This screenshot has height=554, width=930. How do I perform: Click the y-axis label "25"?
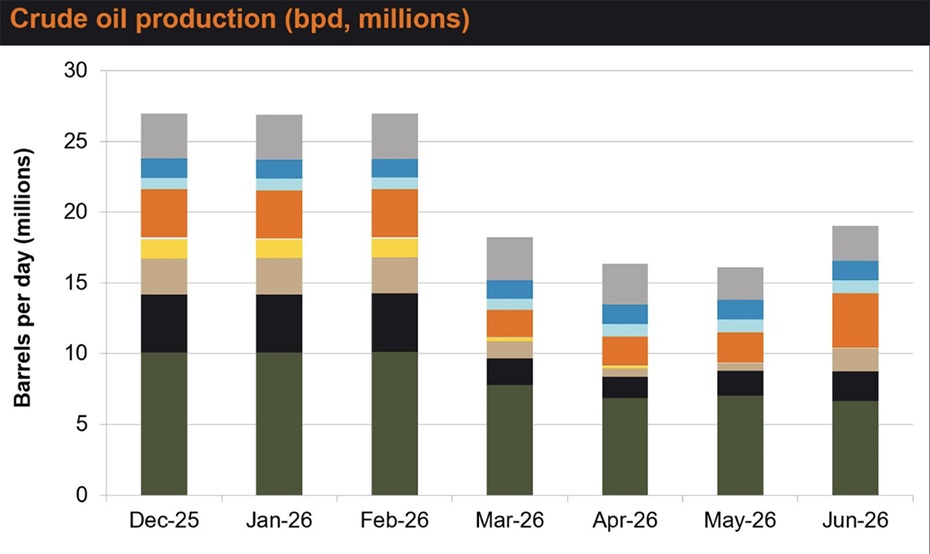pyautogui.click(x=75, y=141)
